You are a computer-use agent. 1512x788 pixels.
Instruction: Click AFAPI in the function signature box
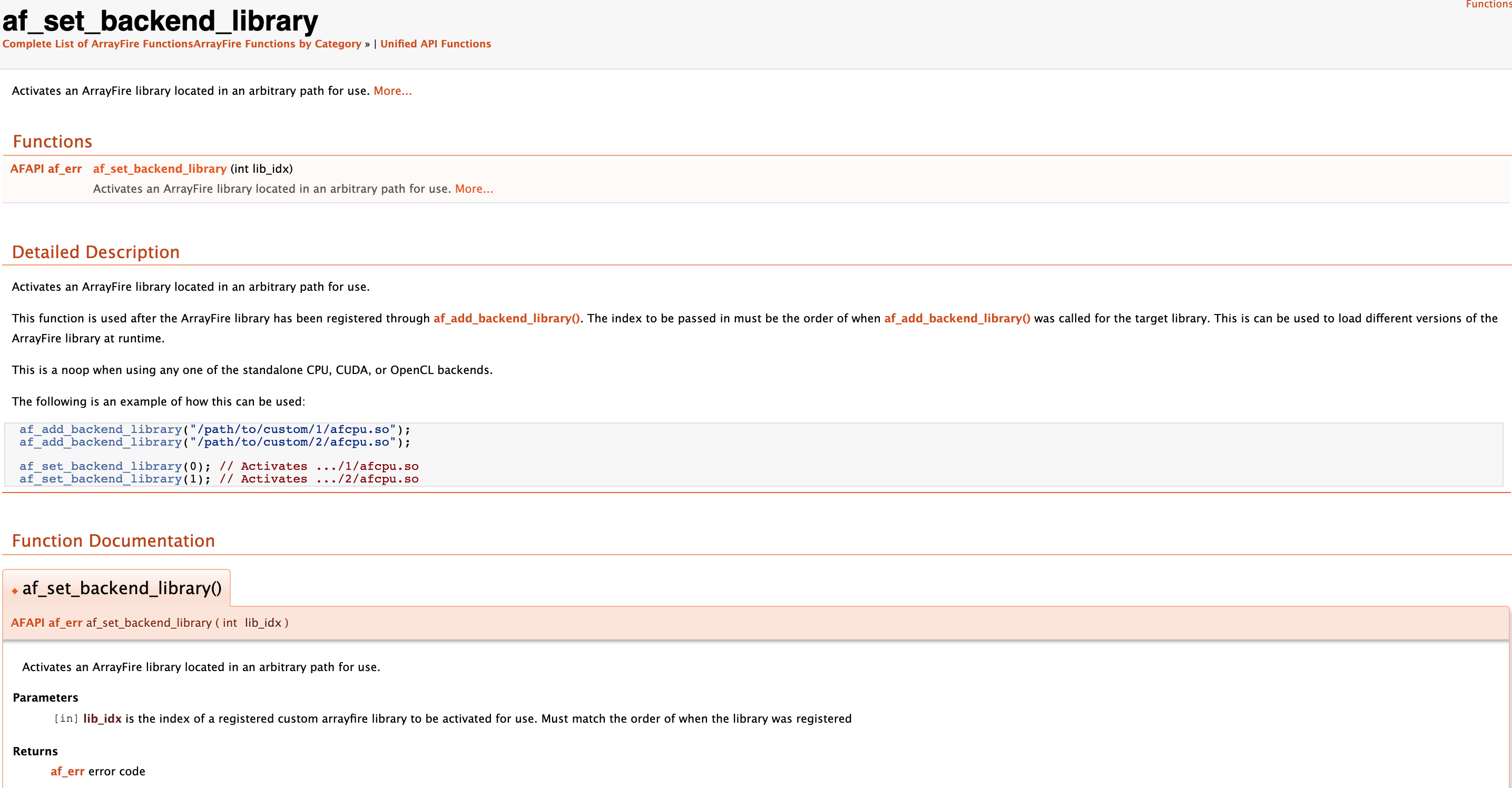(27, 623)
